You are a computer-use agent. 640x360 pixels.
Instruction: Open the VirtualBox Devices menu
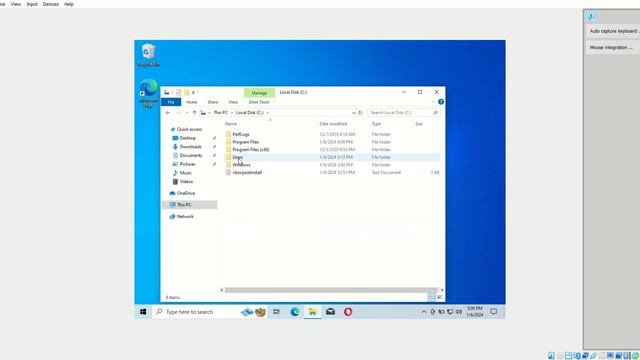point(51,4)
